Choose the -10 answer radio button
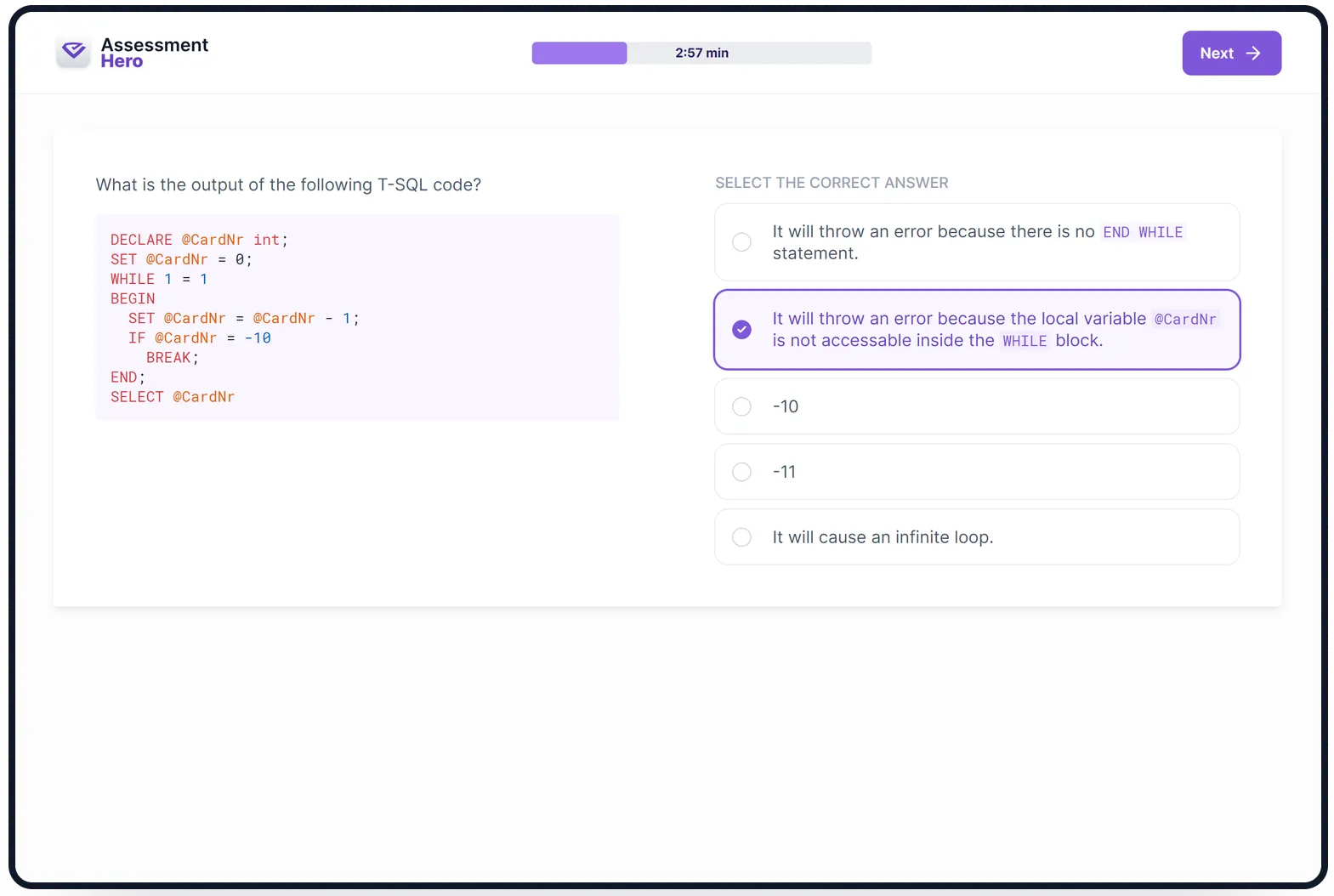This screenshot has height=896, width=1334. [x=741, y=406]
